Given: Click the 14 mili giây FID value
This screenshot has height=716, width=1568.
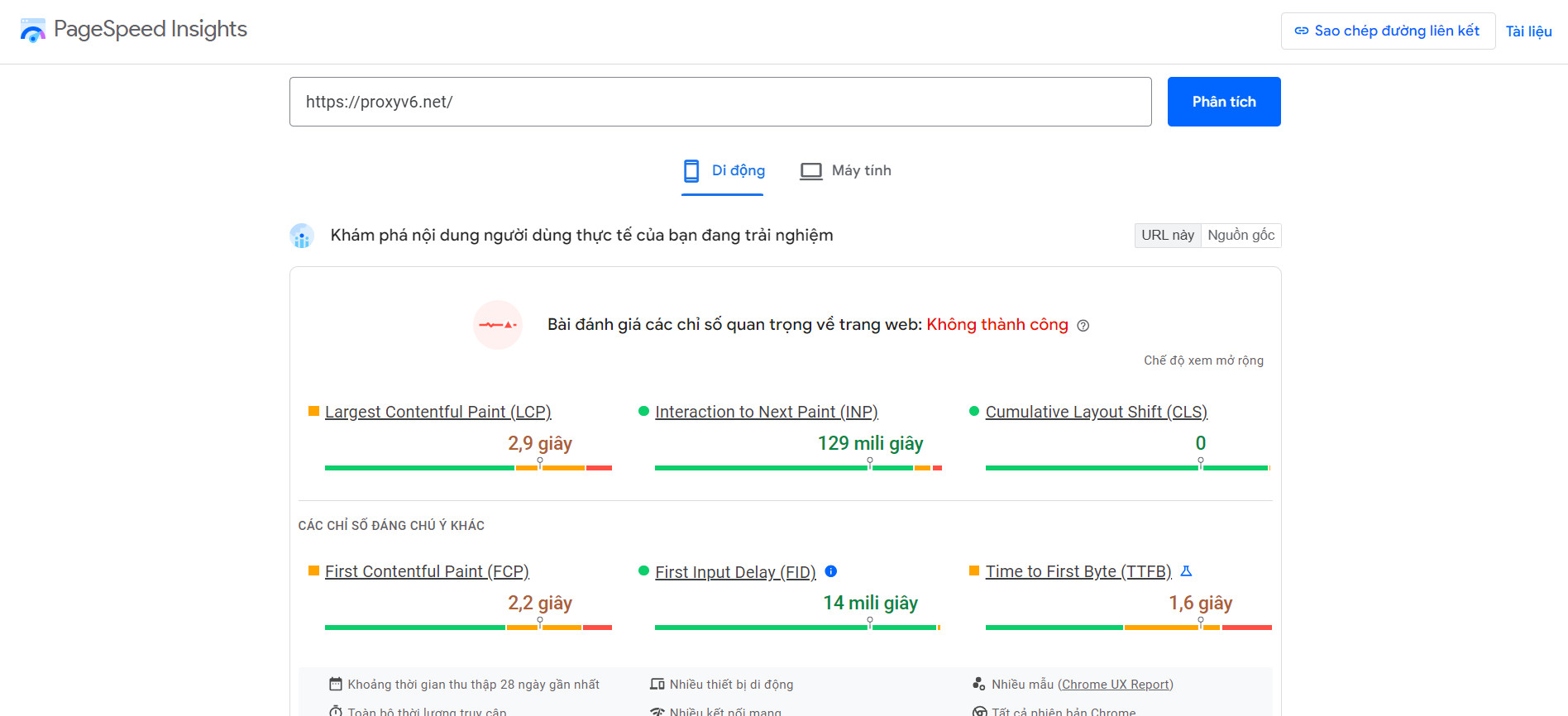Looking at the screenshot, I should pyautogui.click(x=870, y=604).
